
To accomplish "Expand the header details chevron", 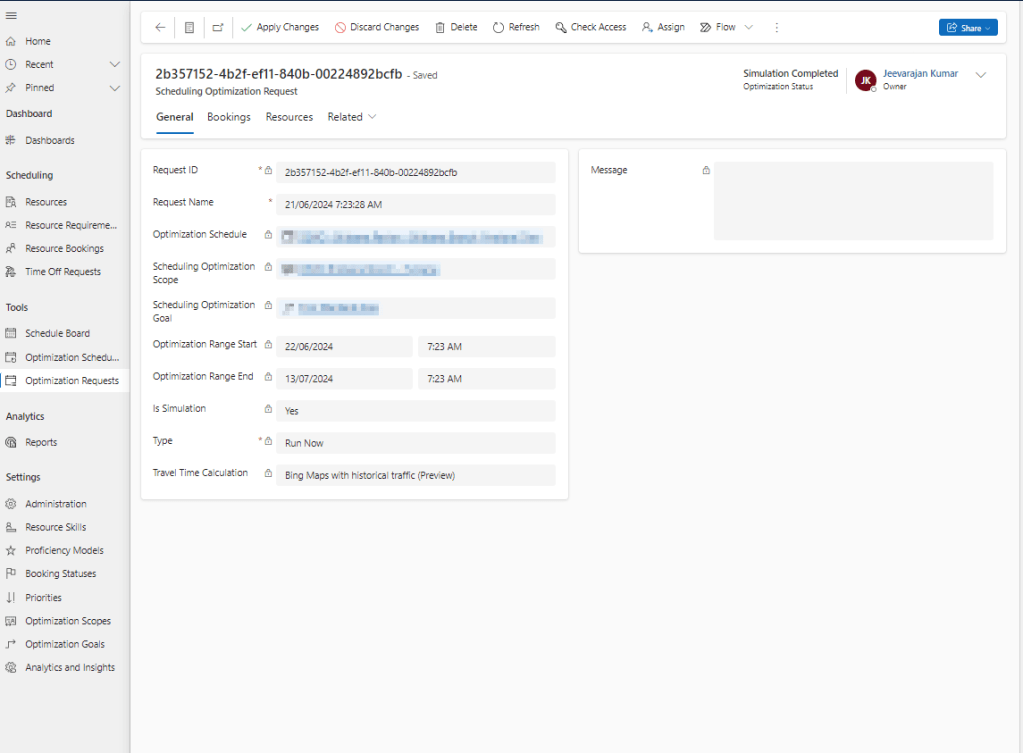I will (x=980, y=75).
